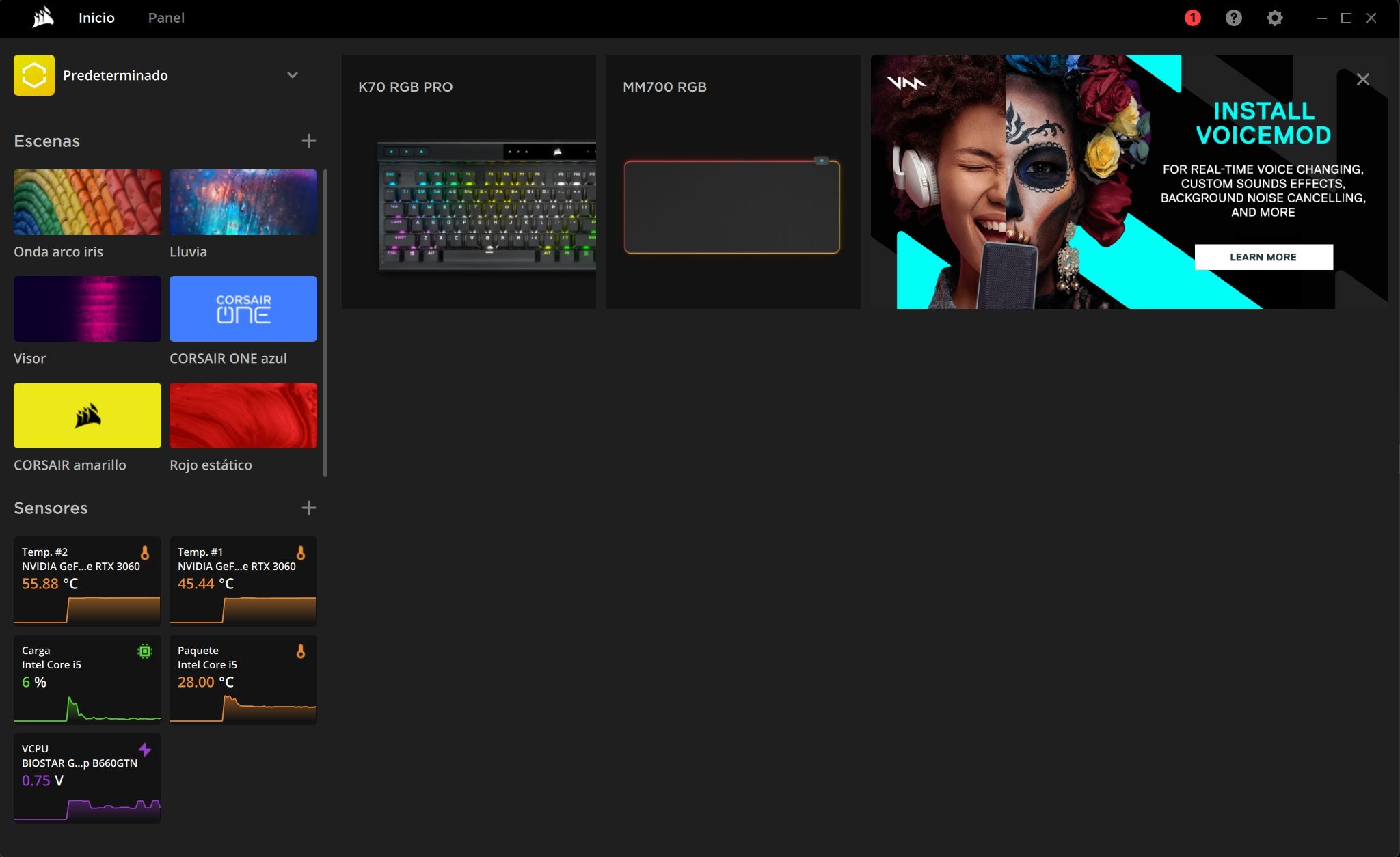Apply the CORSAIR ONE azul scene
Screen dimensions: 1400x857
click(243, 309)
